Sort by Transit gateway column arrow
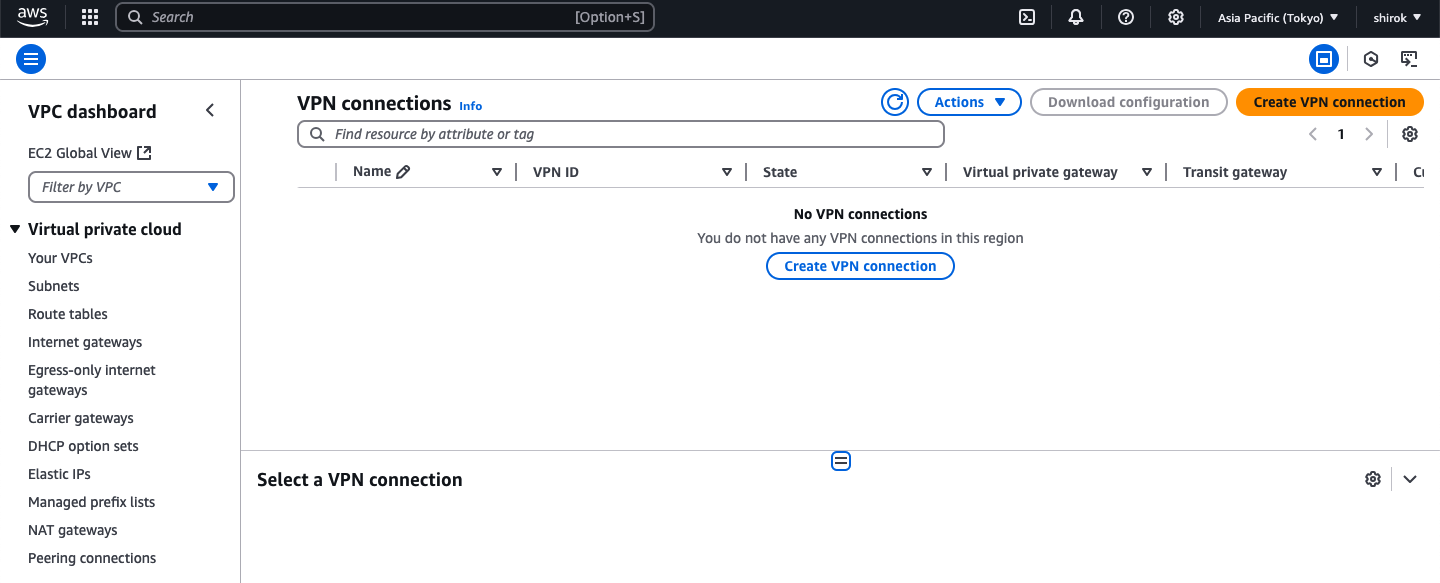The width and height of the screenshot is (1440, 583). coord(1377,172)
